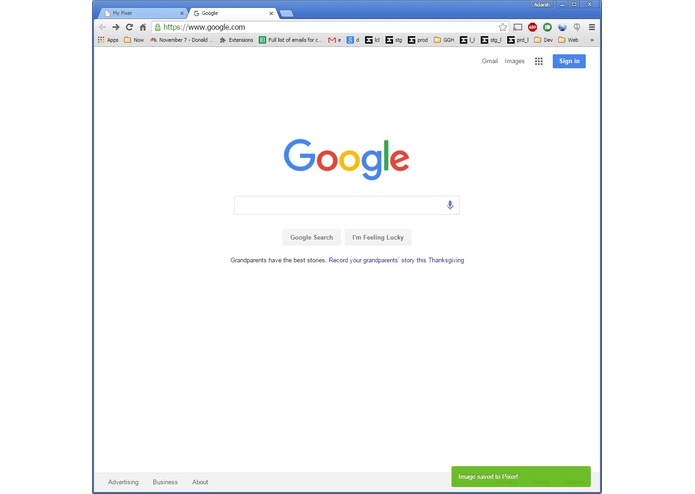Close the My Pixer tab
The image size is (695, 494).
click(x=182, y=13)
